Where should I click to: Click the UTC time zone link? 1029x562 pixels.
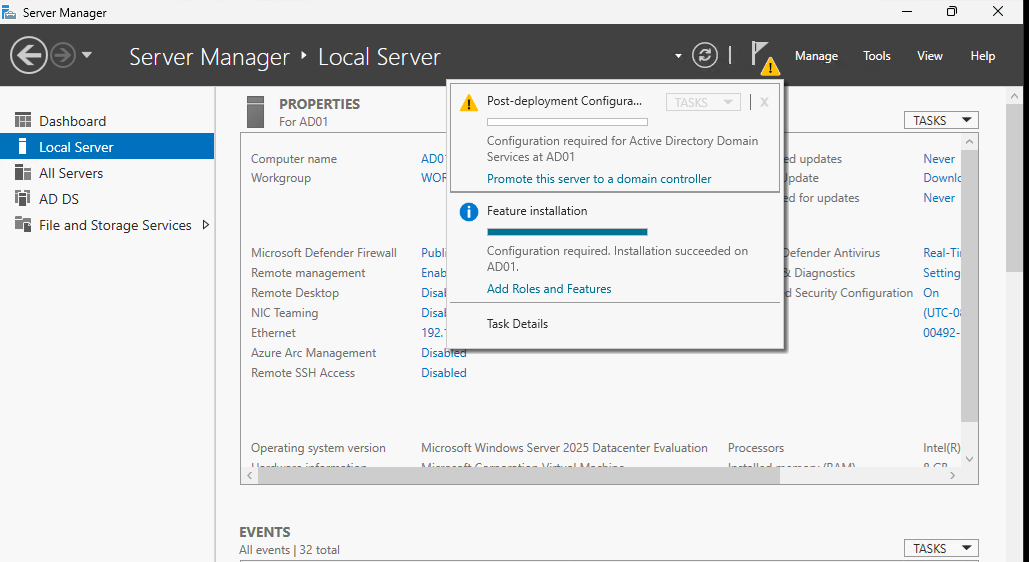(x=942, y=313)
